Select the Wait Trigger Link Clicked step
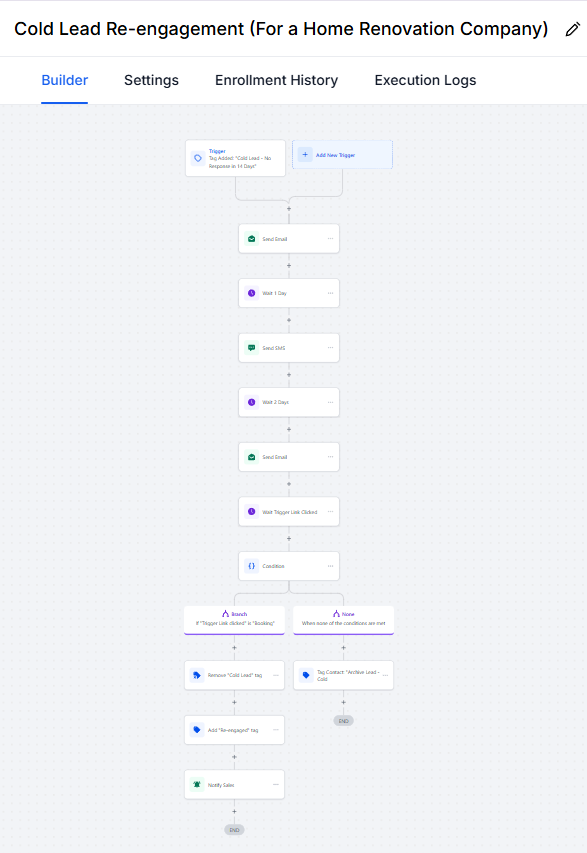The image size is (587, 853). (x=289, y=511)
